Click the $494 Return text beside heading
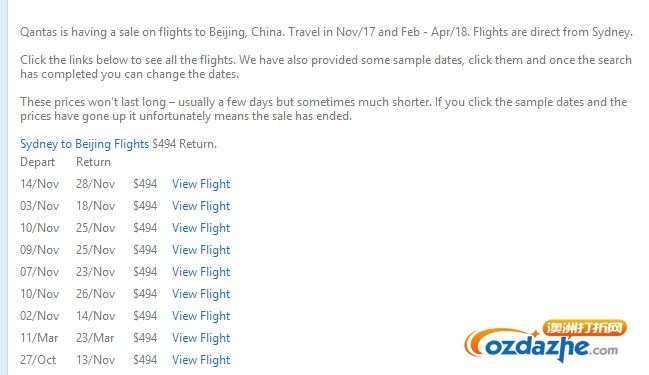This screenshot has height=375, width=649. point(184,144)
